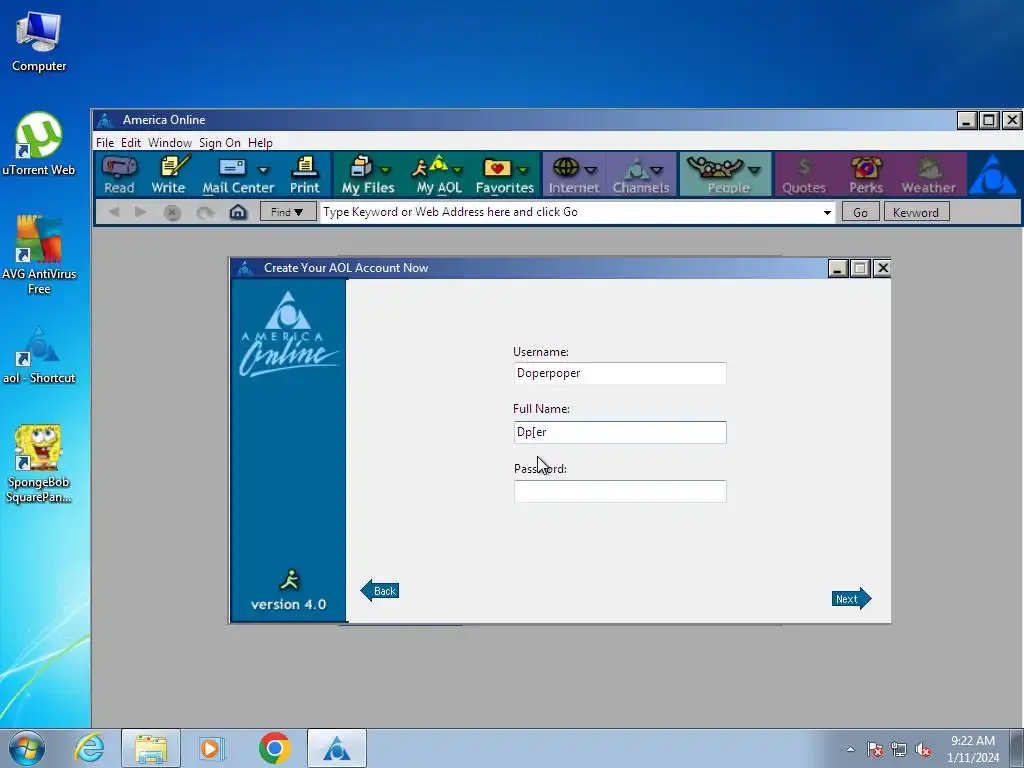Click the taskbar clock showing 9:22 AM

pyautogui.click(x=972, y=749)
